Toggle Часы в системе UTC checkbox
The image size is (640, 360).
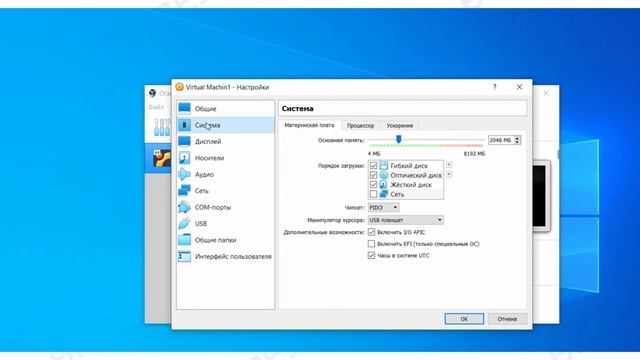pos(371,256)
